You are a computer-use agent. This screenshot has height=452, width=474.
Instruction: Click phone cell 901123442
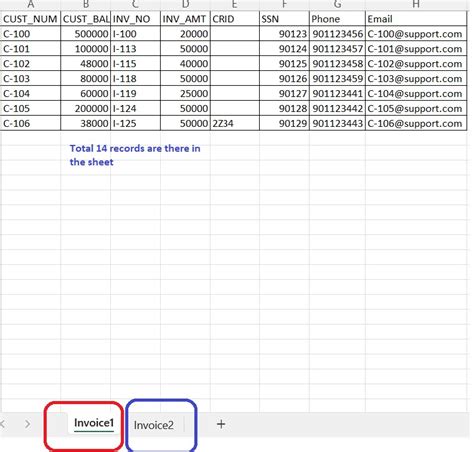[x=337, y=109]
